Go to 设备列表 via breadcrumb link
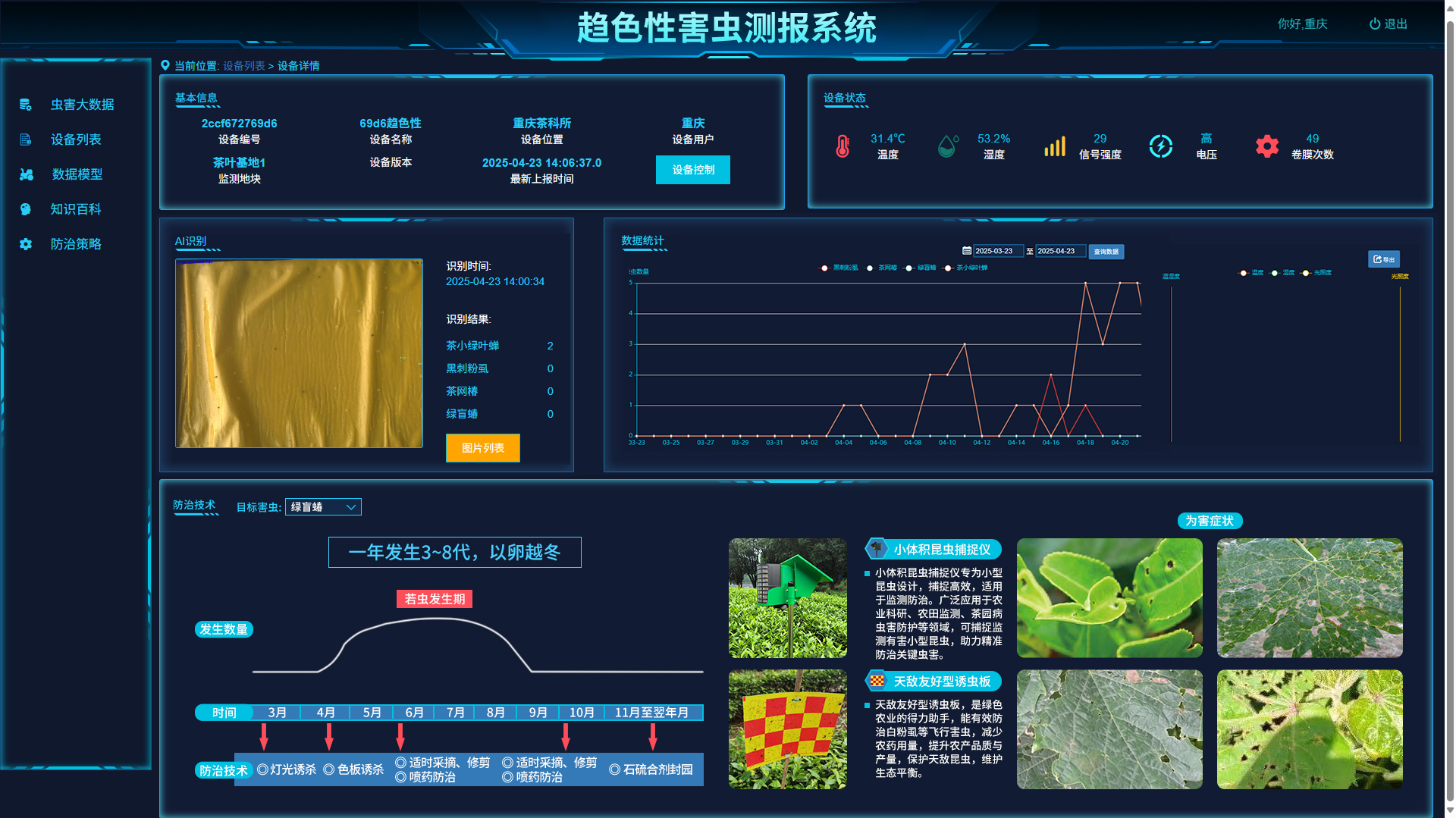 pos(244,66)
